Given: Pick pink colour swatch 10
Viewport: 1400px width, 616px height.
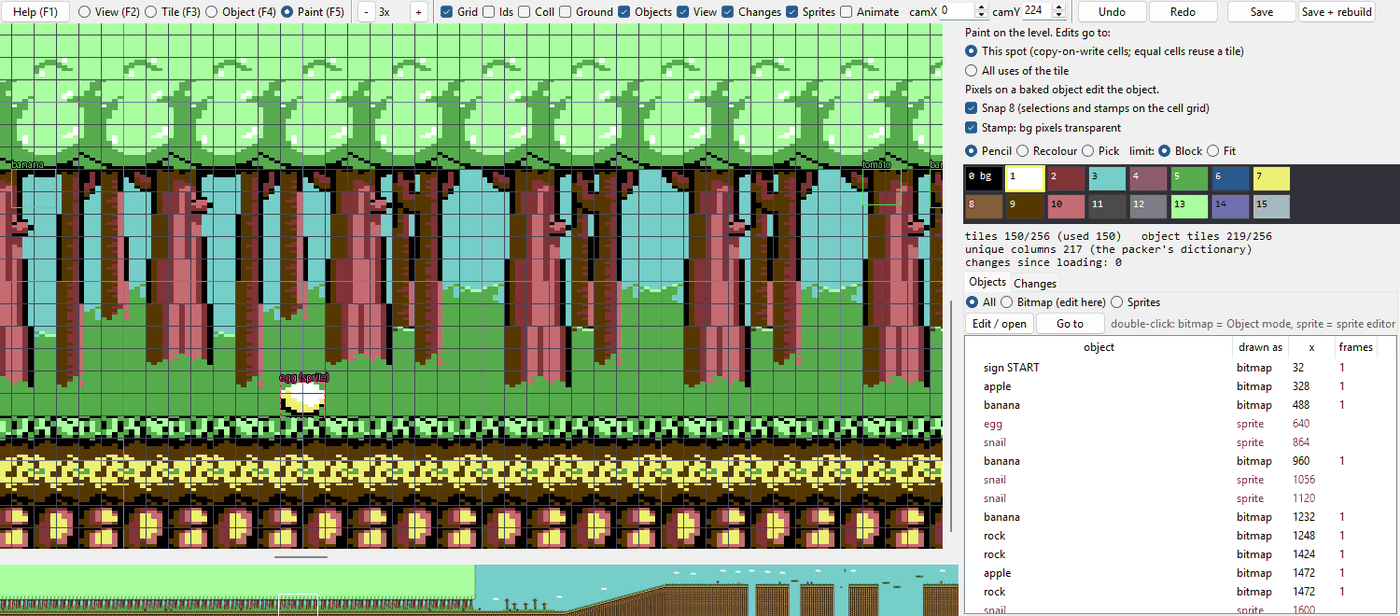Looking at the screenshot, I should coord(1065,207).
